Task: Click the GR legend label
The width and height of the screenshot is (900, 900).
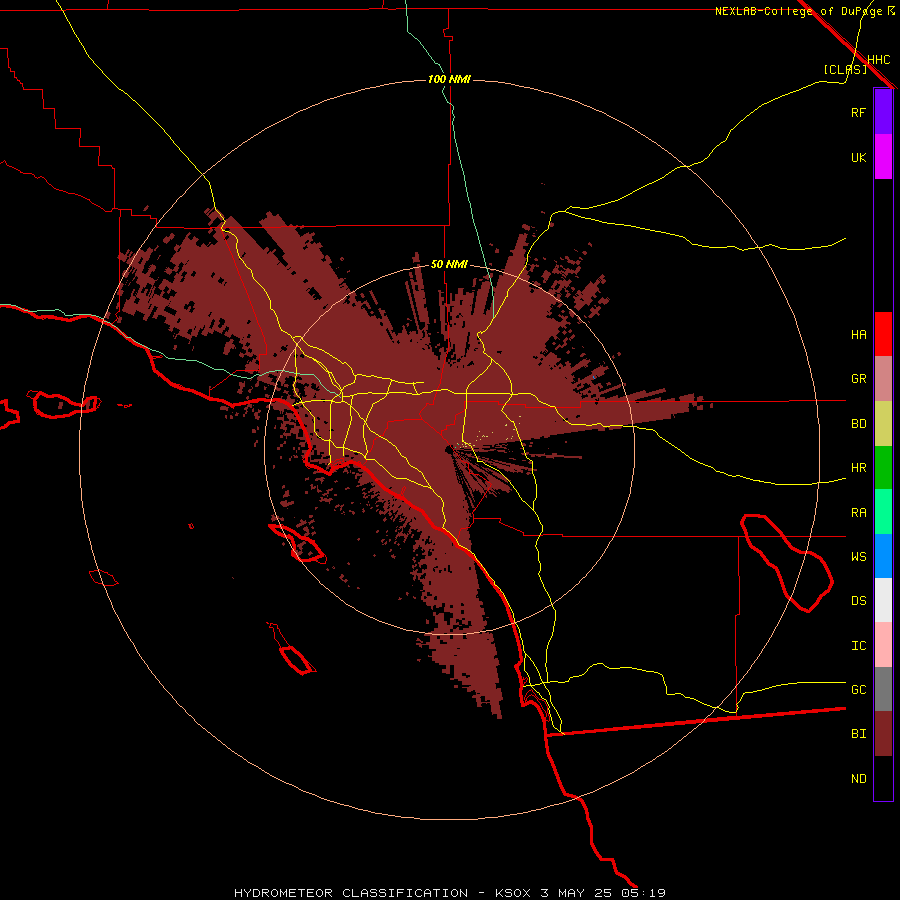Action: click(858, 379)
